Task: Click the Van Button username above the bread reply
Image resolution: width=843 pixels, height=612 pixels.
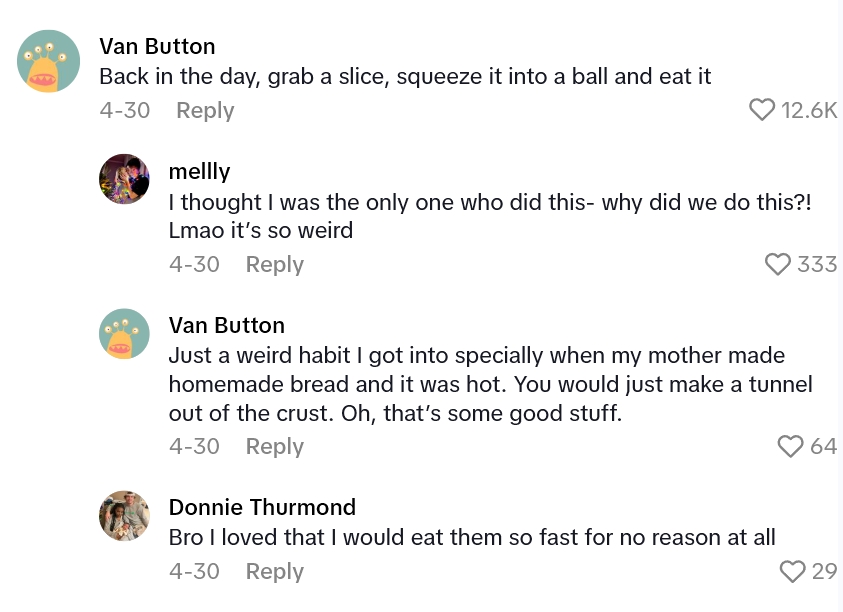Action: tap(226, 325)
